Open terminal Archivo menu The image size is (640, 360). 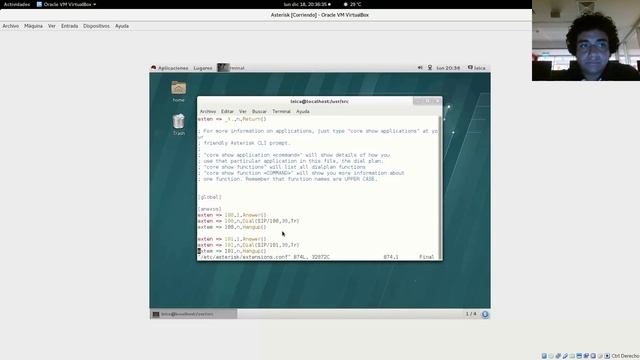(x=208, y=111)
